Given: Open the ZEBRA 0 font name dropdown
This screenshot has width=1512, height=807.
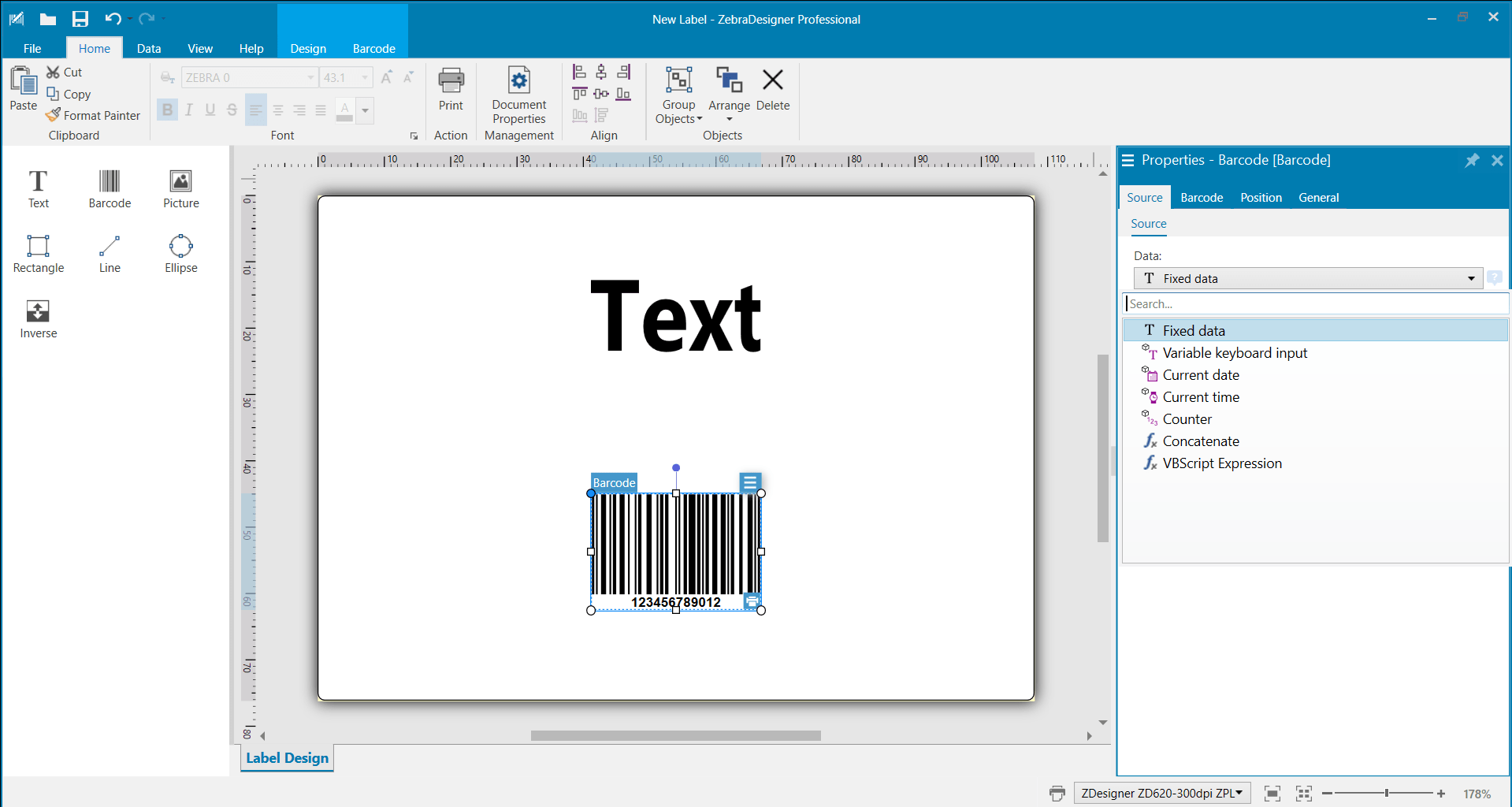Looking at the screenshot, I should [x=310, y=77].
